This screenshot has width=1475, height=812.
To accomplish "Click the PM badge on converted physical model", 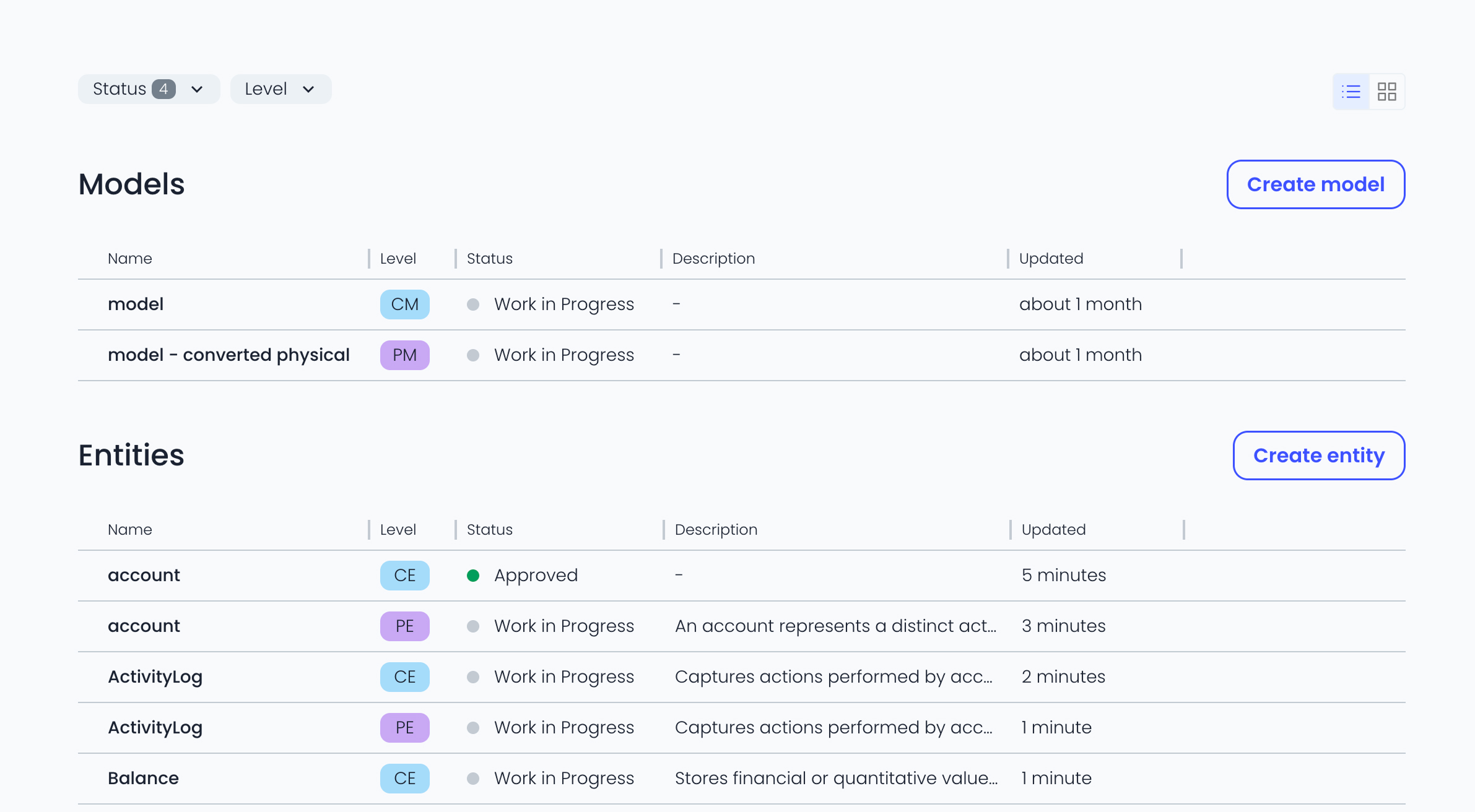I will click(404, 355).
